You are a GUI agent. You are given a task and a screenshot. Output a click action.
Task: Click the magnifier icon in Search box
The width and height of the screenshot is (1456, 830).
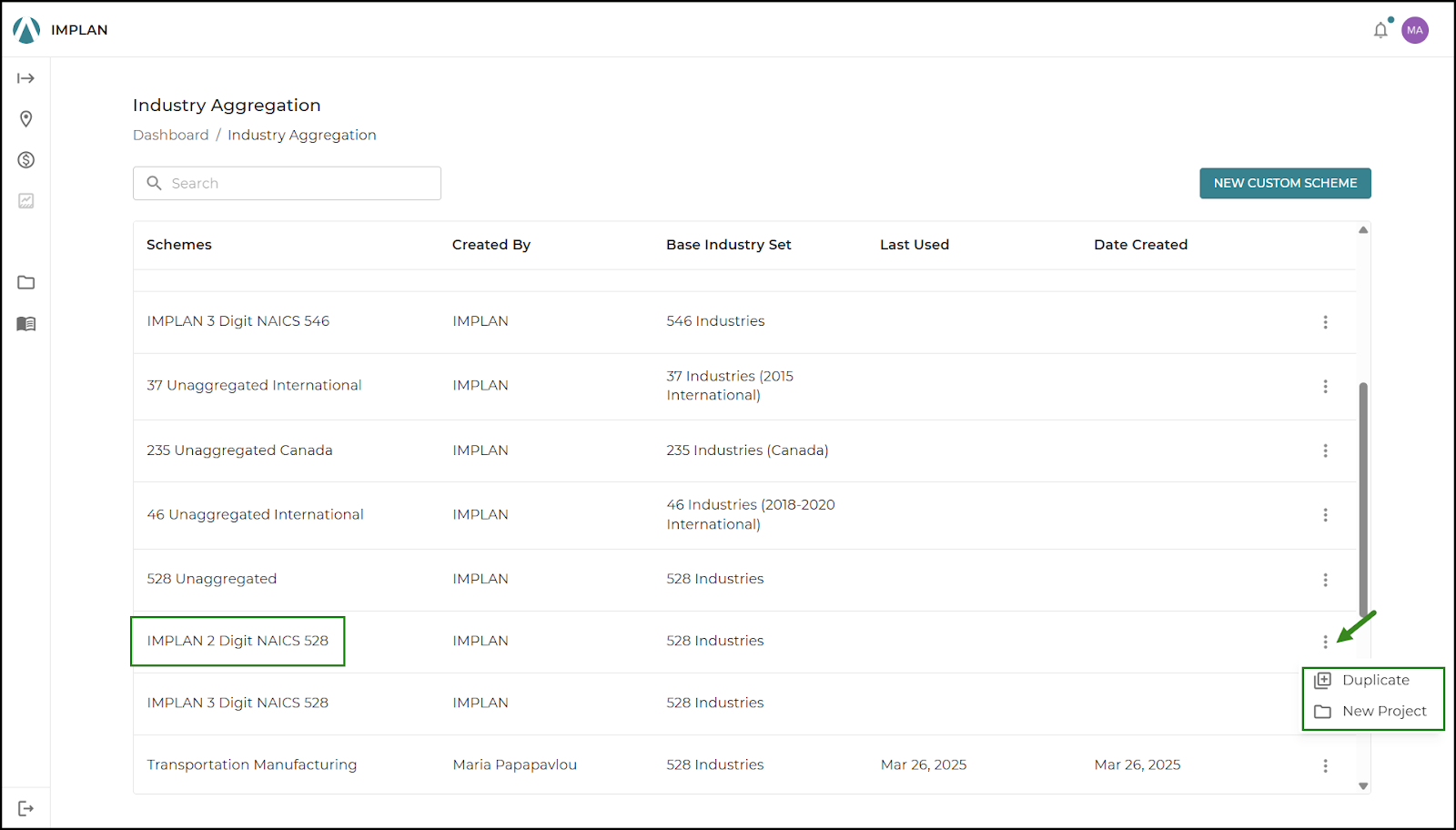pos(155,183)
